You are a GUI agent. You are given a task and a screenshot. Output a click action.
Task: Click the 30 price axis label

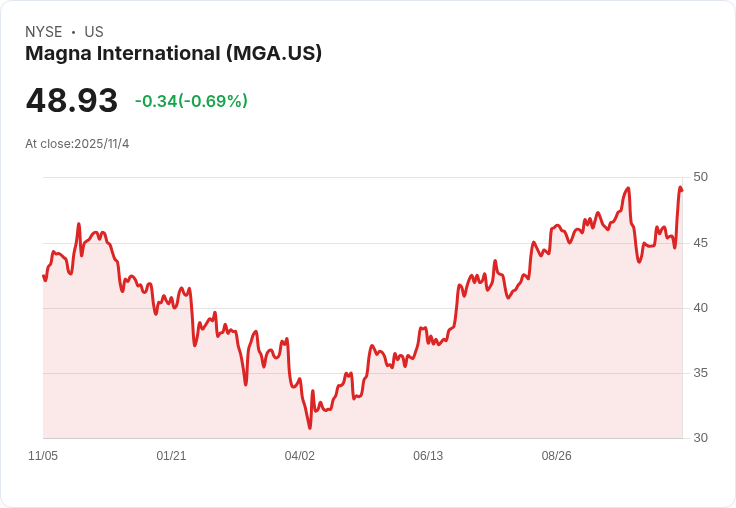700,438
